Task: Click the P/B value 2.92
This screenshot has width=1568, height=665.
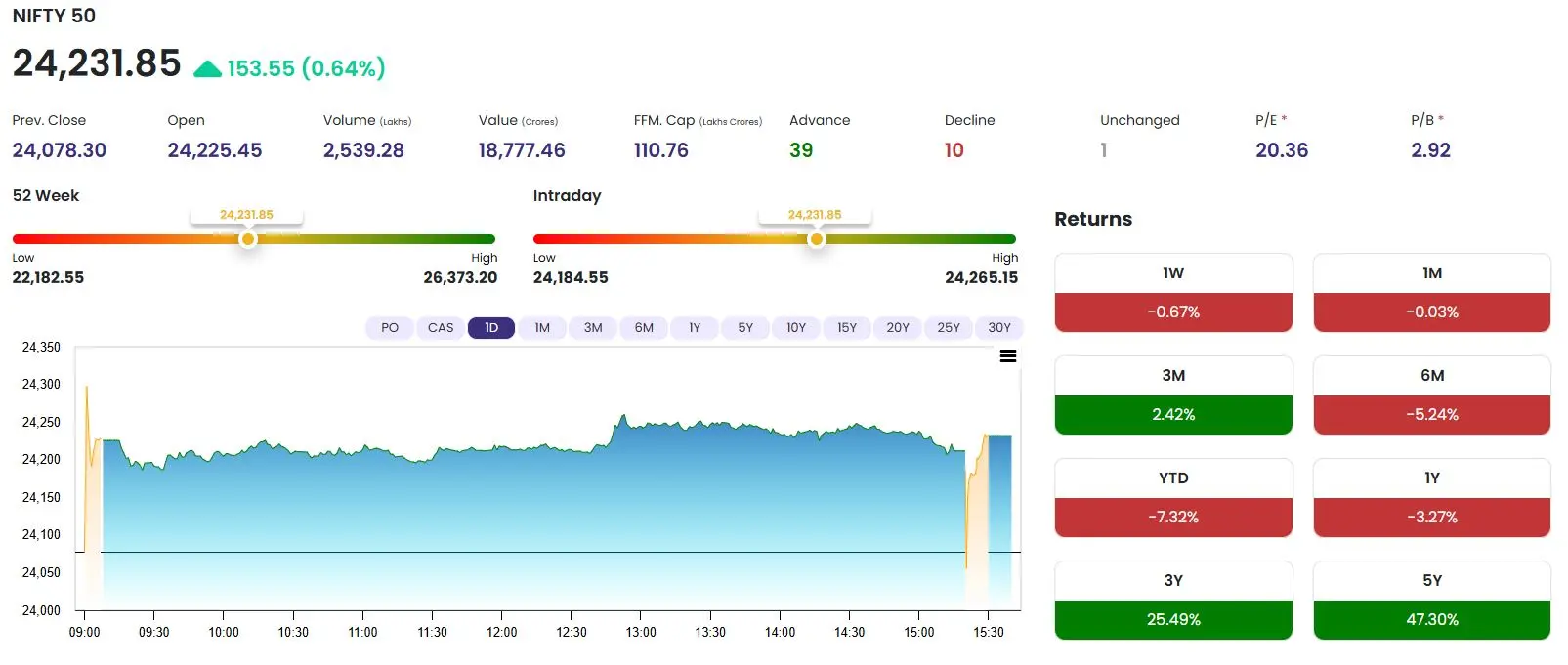Action: [1431, 150]
